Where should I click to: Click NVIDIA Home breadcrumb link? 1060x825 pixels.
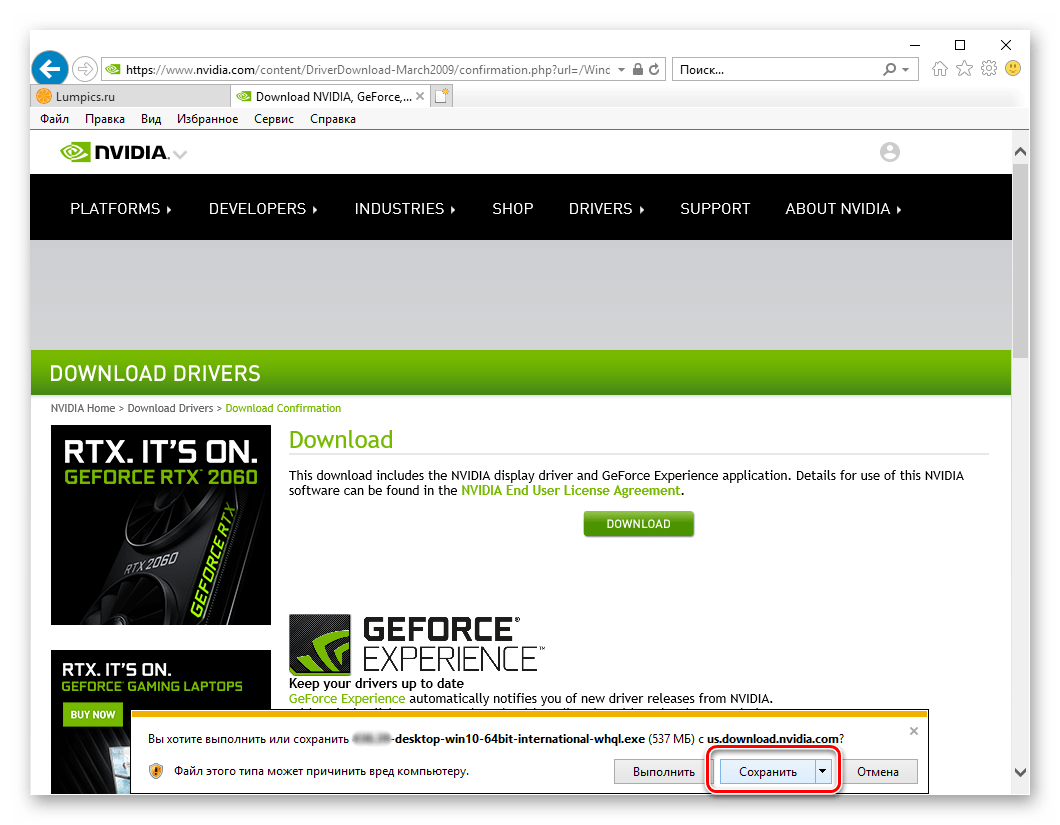point(82,408)
